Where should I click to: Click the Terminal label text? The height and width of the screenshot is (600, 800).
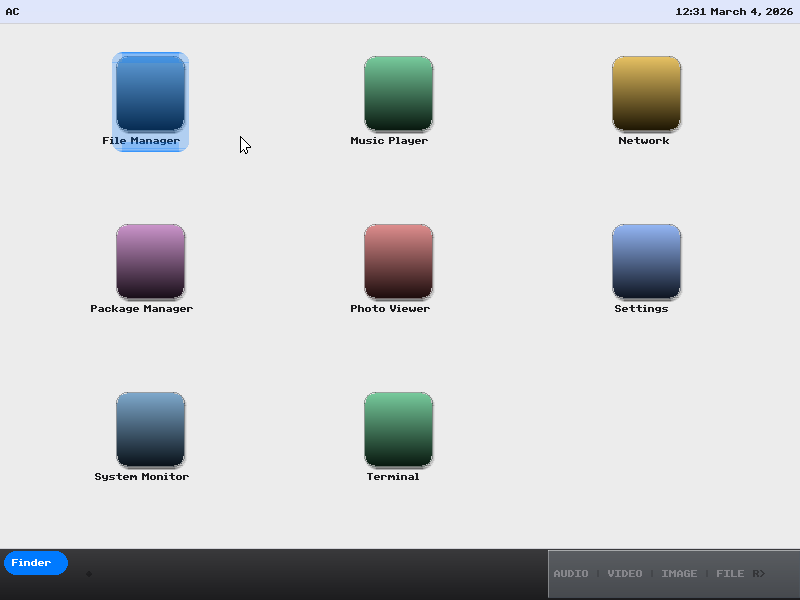394,476
